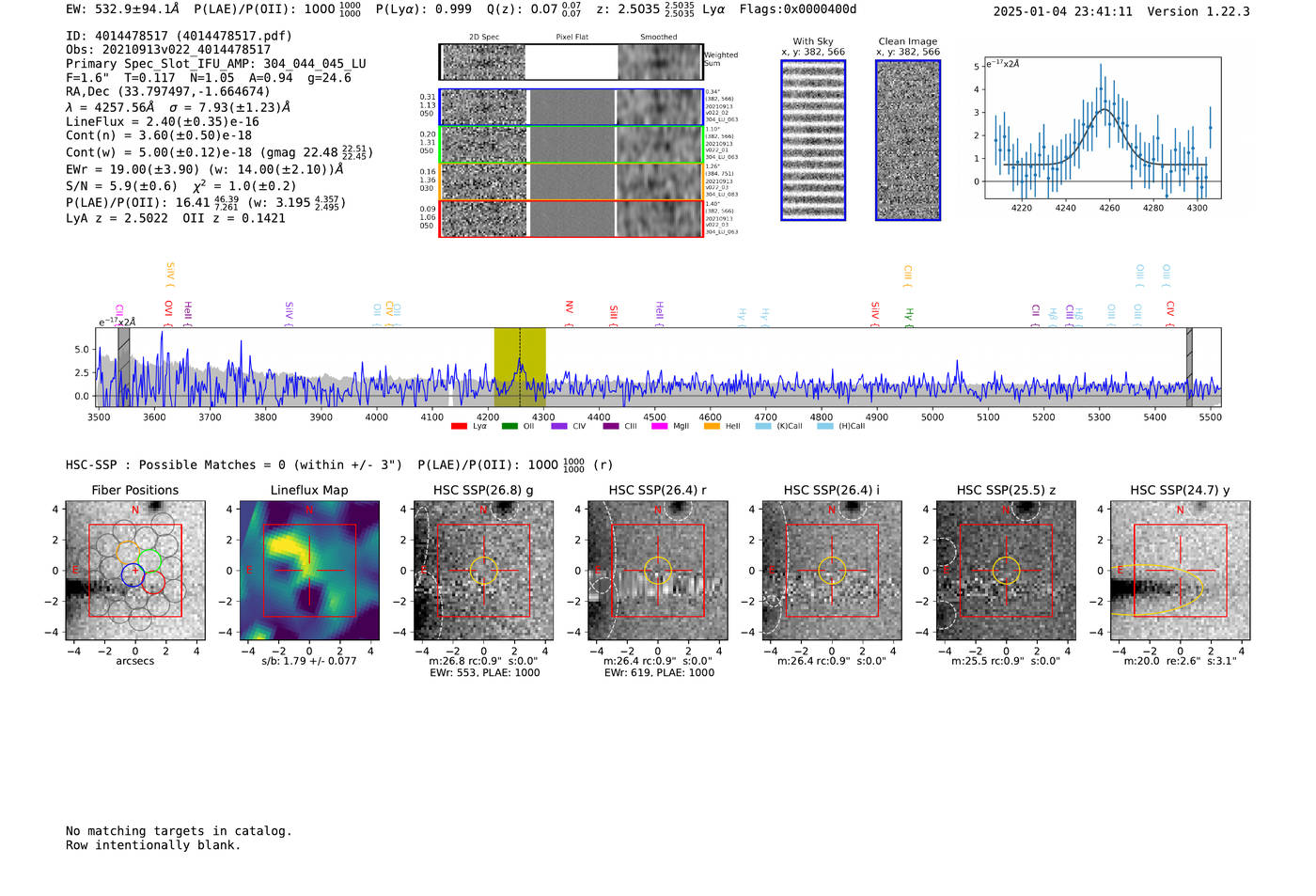The height and width of the screenshot is (896, 1316).
Task: Click the z: 2.5035 redshift value
Action: tap(645, 9)
